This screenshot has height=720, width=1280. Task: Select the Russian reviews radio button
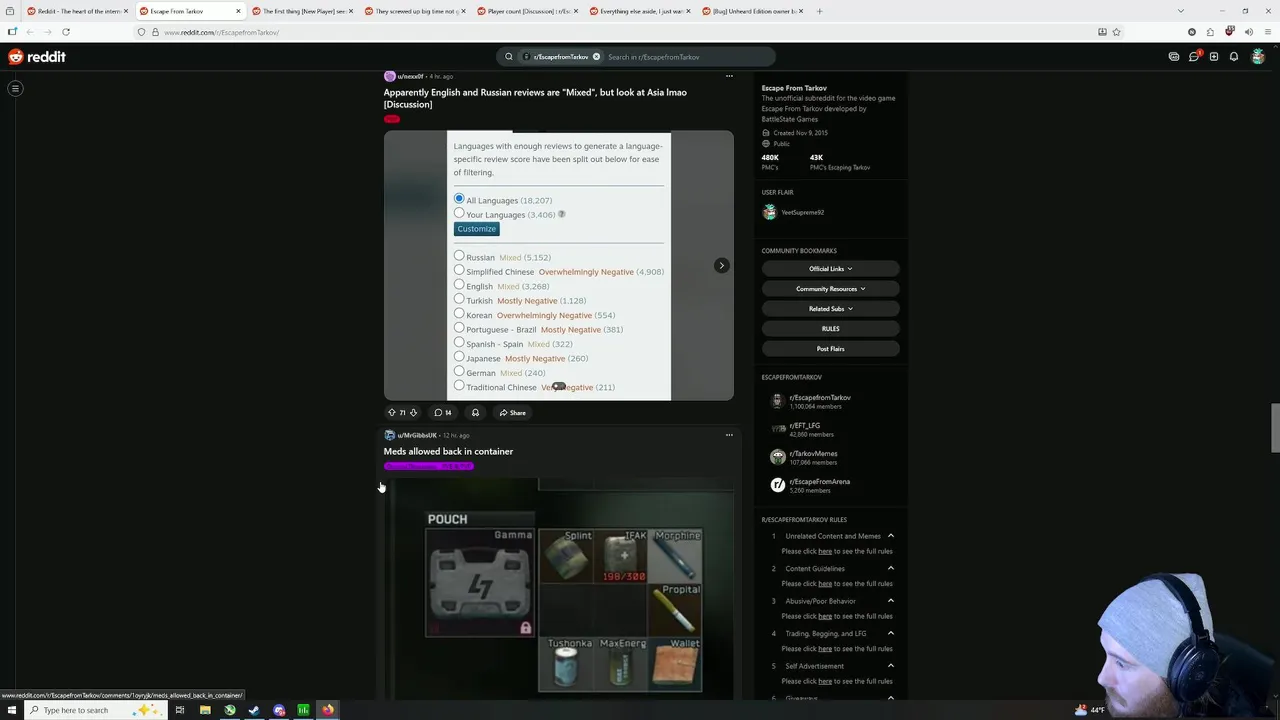tap(459, 256)
